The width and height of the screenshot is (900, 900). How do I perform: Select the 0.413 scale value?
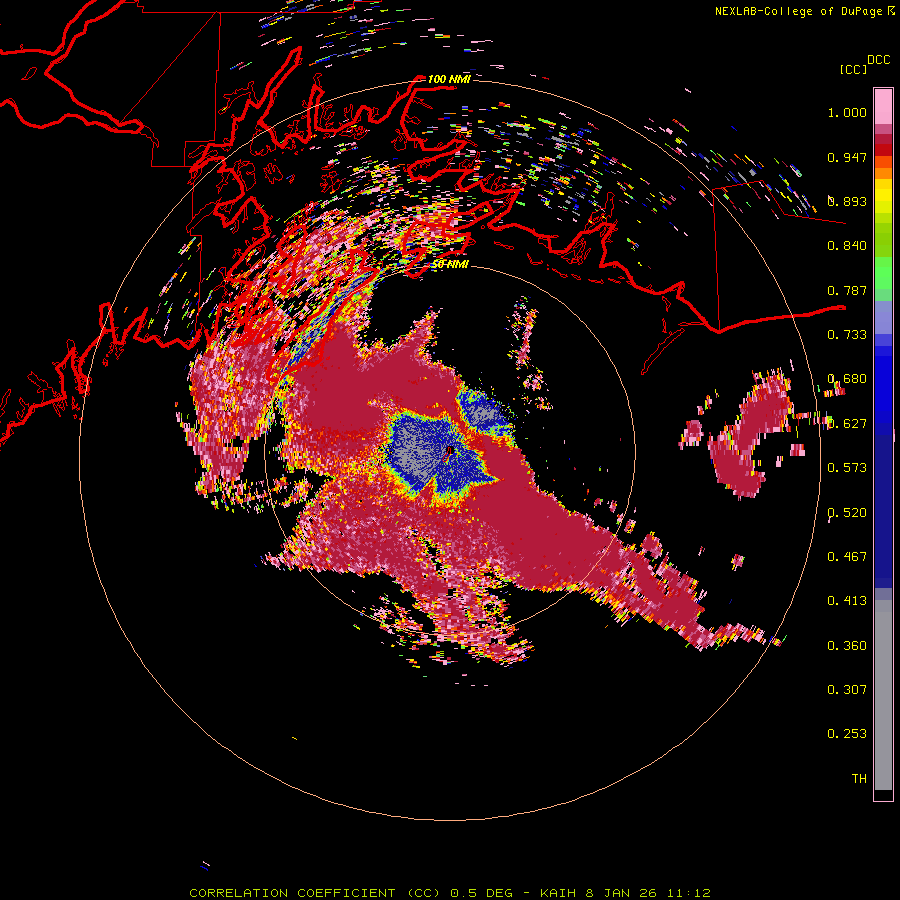click(x=847, y=601)
